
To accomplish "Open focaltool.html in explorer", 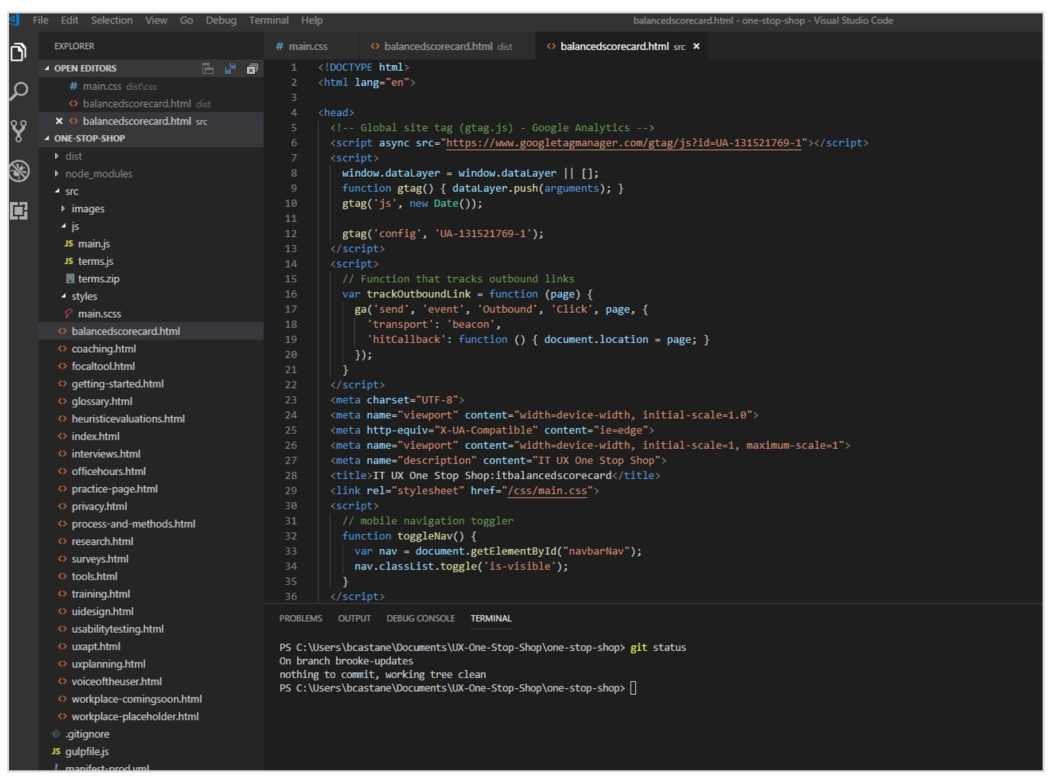I will 151,366.
